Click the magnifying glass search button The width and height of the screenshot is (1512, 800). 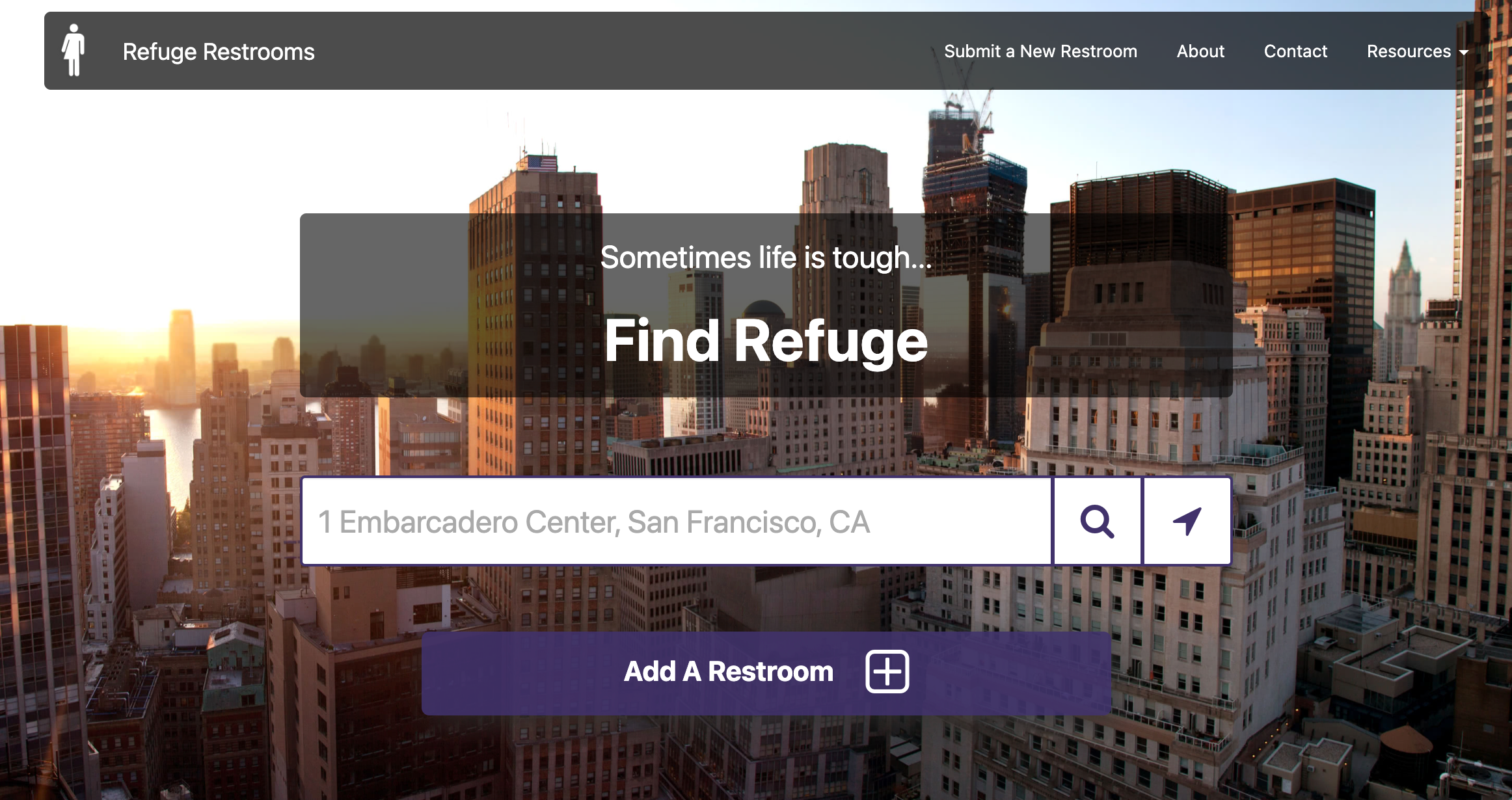1097,521
